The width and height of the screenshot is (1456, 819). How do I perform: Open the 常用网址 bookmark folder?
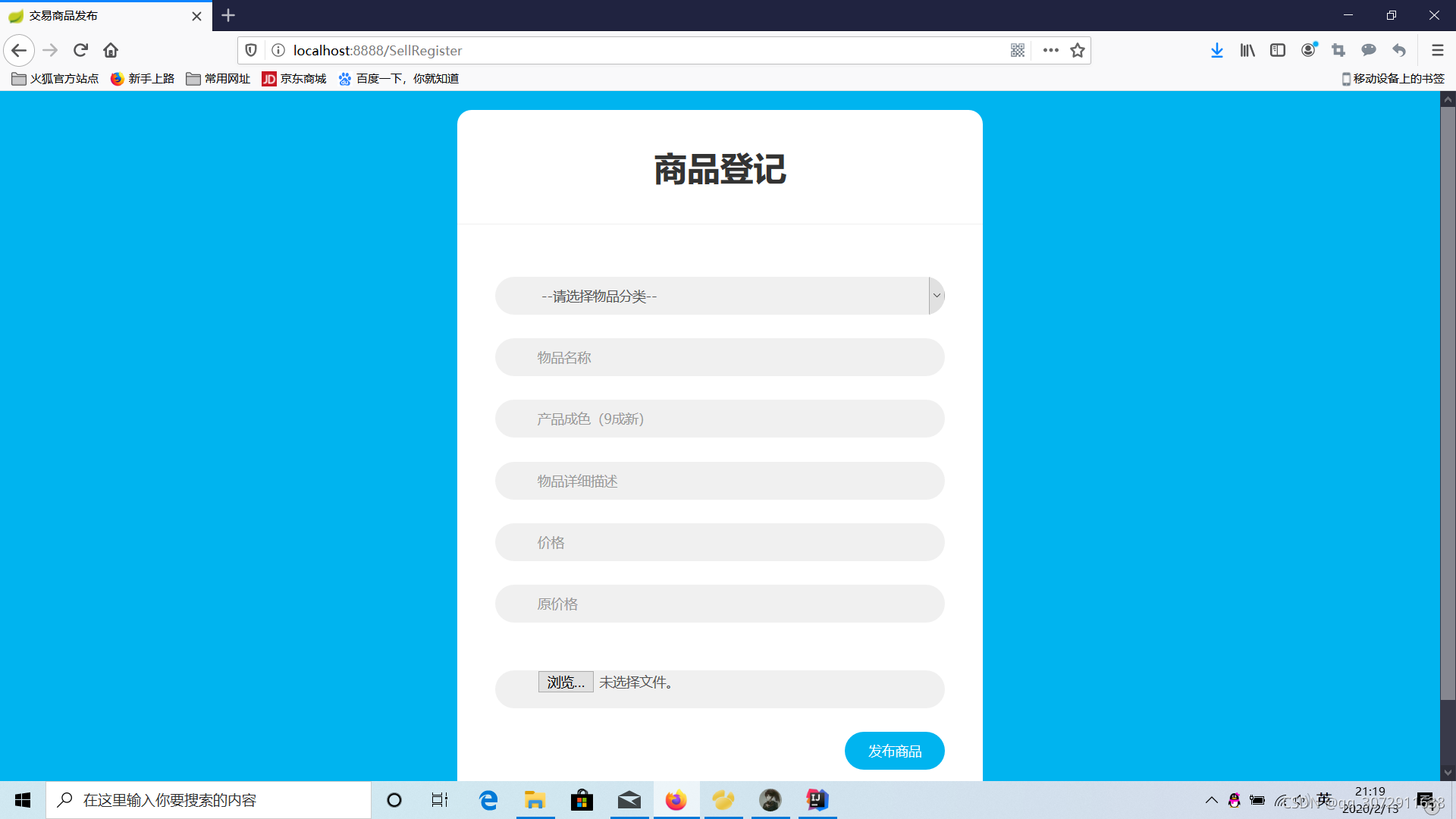tap(218, 78)
